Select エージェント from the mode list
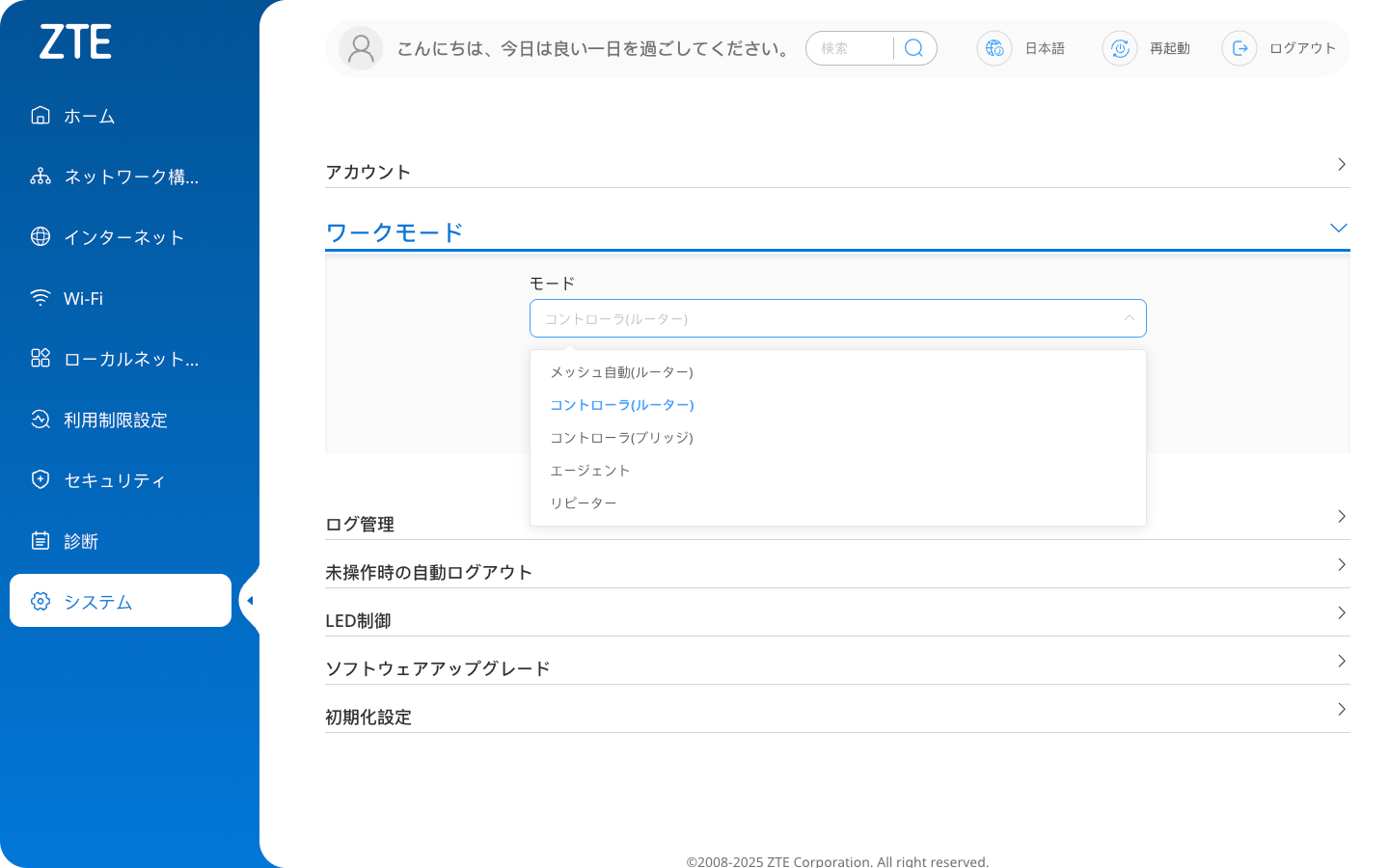 click(589, 470)
